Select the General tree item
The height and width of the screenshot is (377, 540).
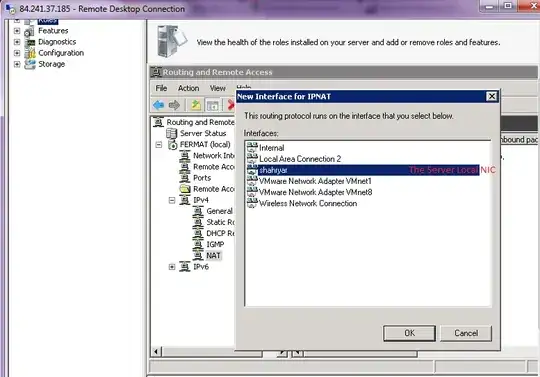point(219,211)
